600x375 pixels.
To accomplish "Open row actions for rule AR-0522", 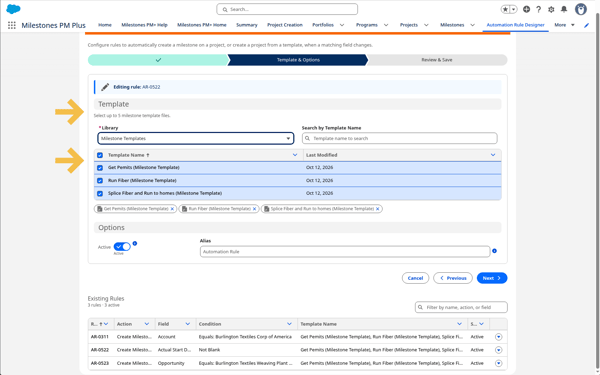I will [498, 350].
